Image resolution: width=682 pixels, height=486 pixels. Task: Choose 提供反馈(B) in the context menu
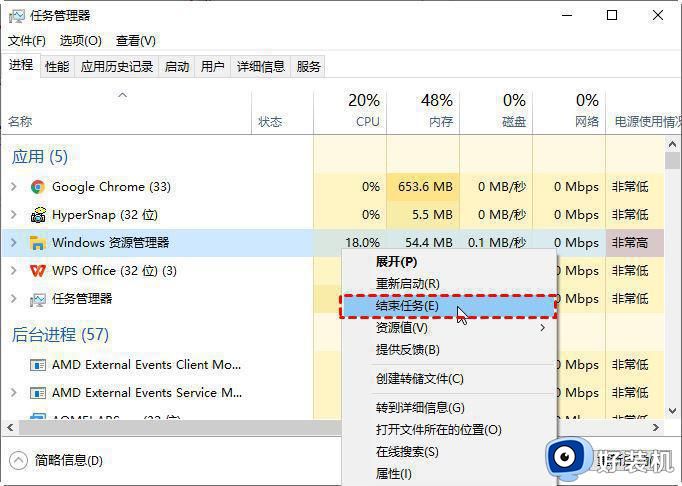pyautogui.click(x=448, y=349)
